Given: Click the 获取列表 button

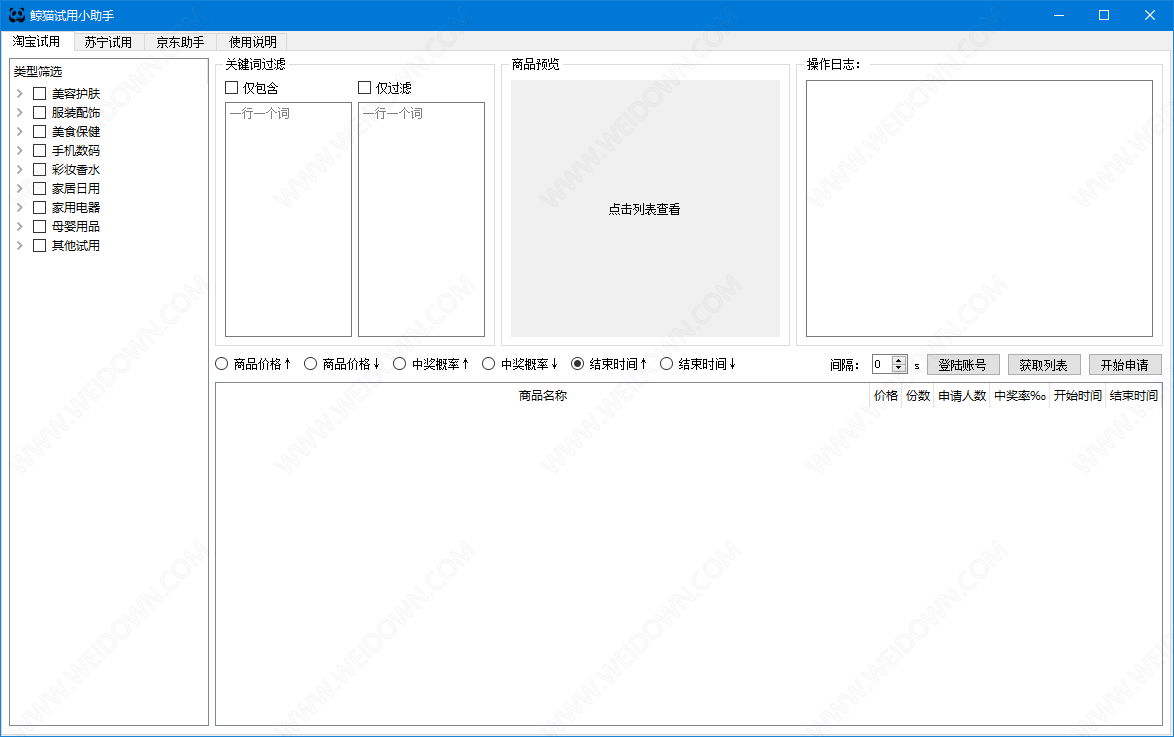Looking at the screenshot, I should pyautogui.click(x=1044, y=365).
